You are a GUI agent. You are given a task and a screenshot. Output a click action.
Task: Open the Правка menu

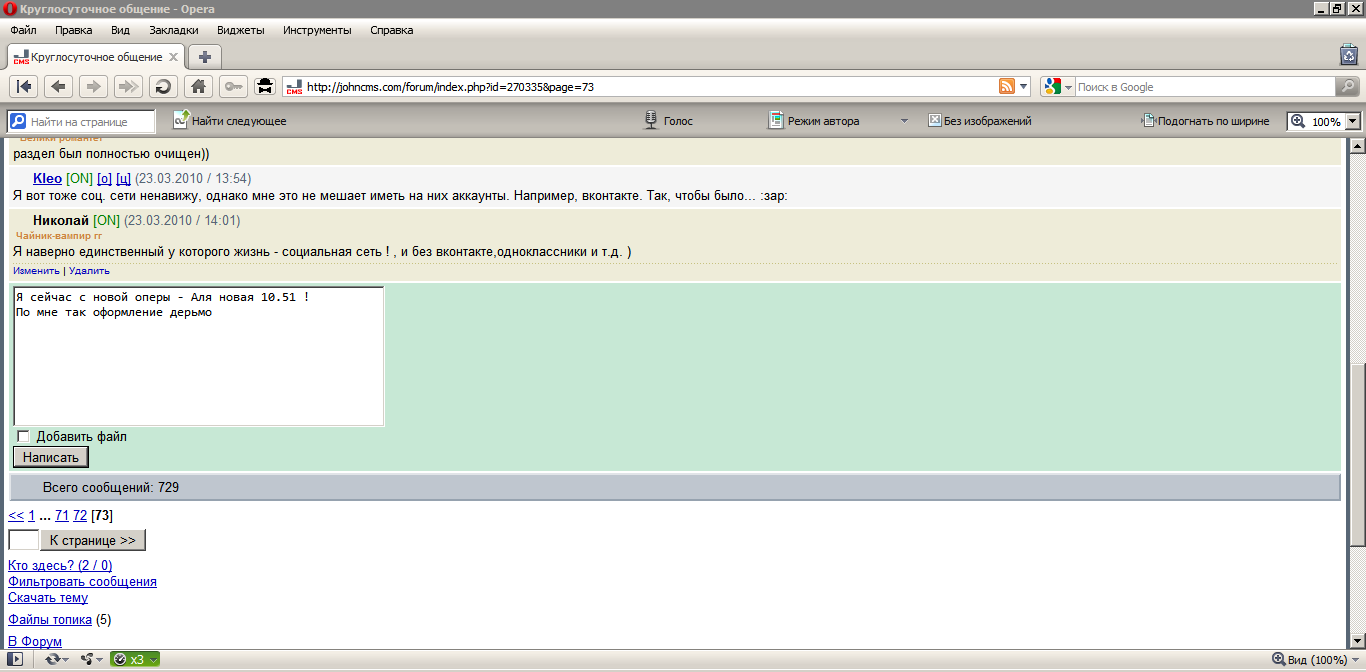tap(74, 30)
